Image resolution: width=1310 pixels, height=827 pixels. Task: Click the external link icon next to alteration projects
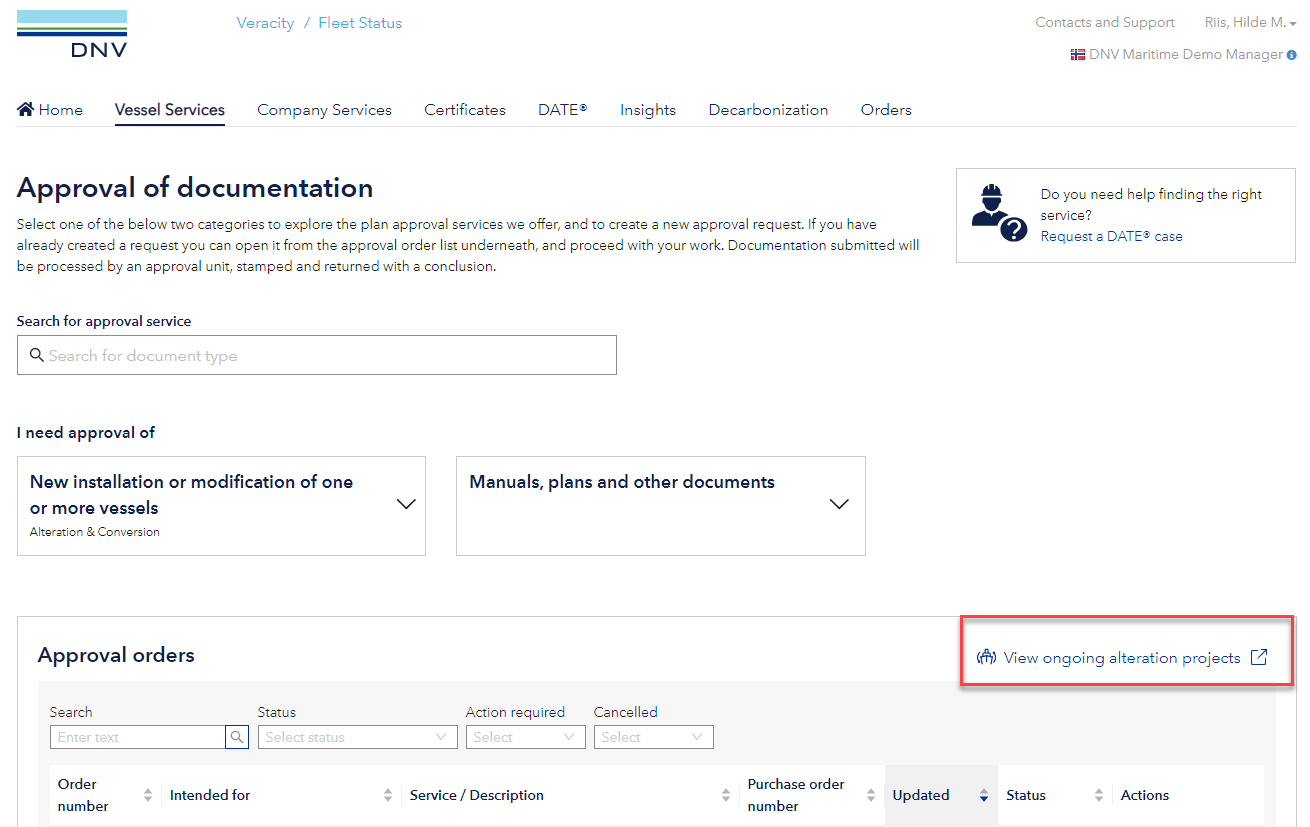(x=1259, y=657)
